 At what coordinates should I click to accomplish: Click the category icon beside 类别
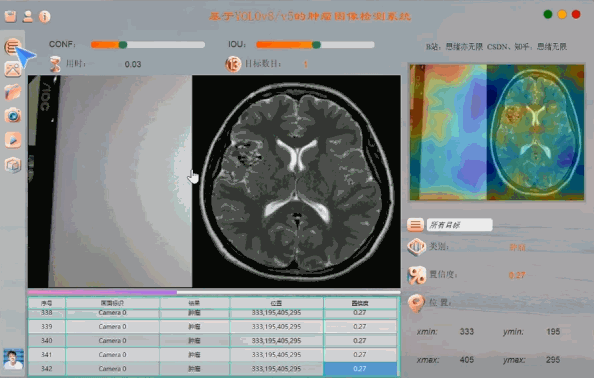(x=416, y=247)
